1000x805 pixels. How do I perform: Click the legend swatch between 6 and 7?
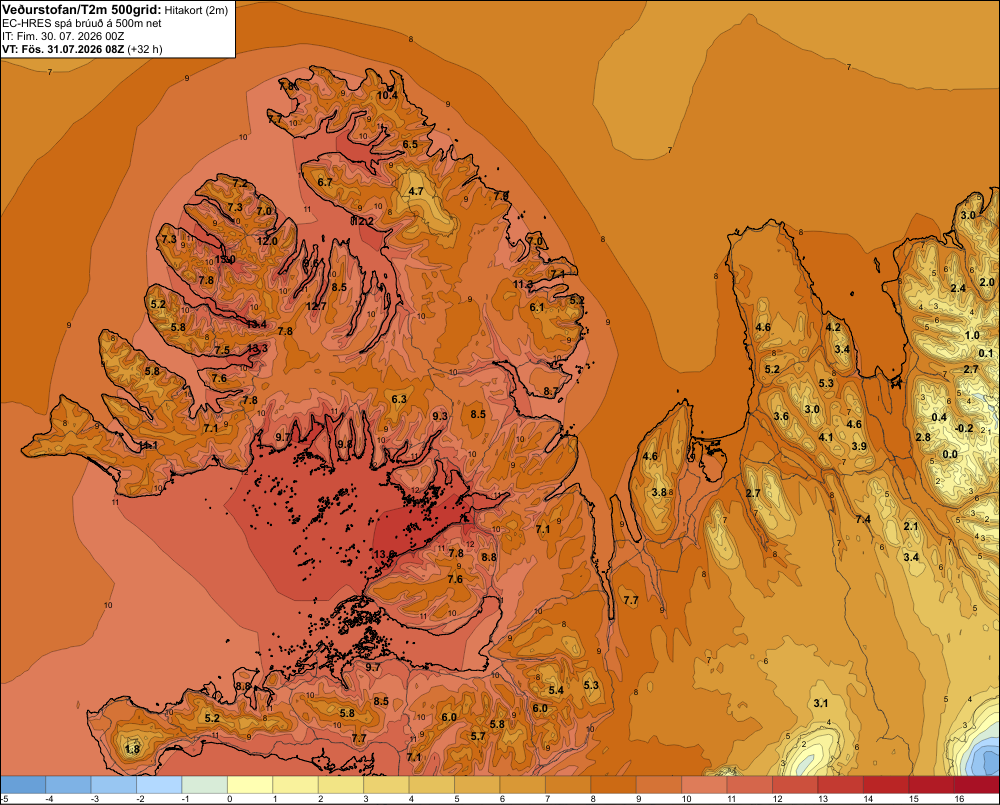click(x=522, y=785)
